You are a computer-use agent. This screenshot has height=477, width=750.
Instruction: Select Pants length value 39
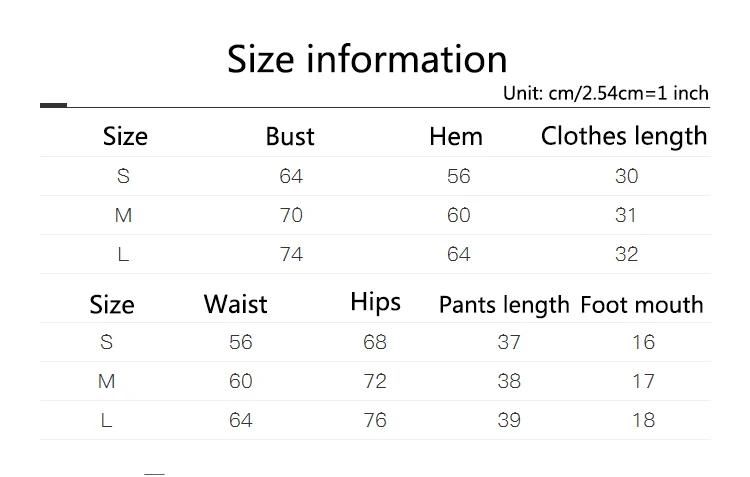coord(508,420)
